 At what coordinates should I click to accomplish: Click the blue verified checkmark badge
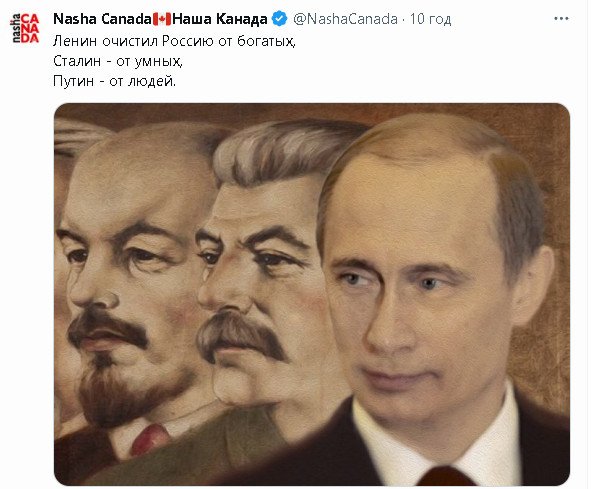click(279, 19)
